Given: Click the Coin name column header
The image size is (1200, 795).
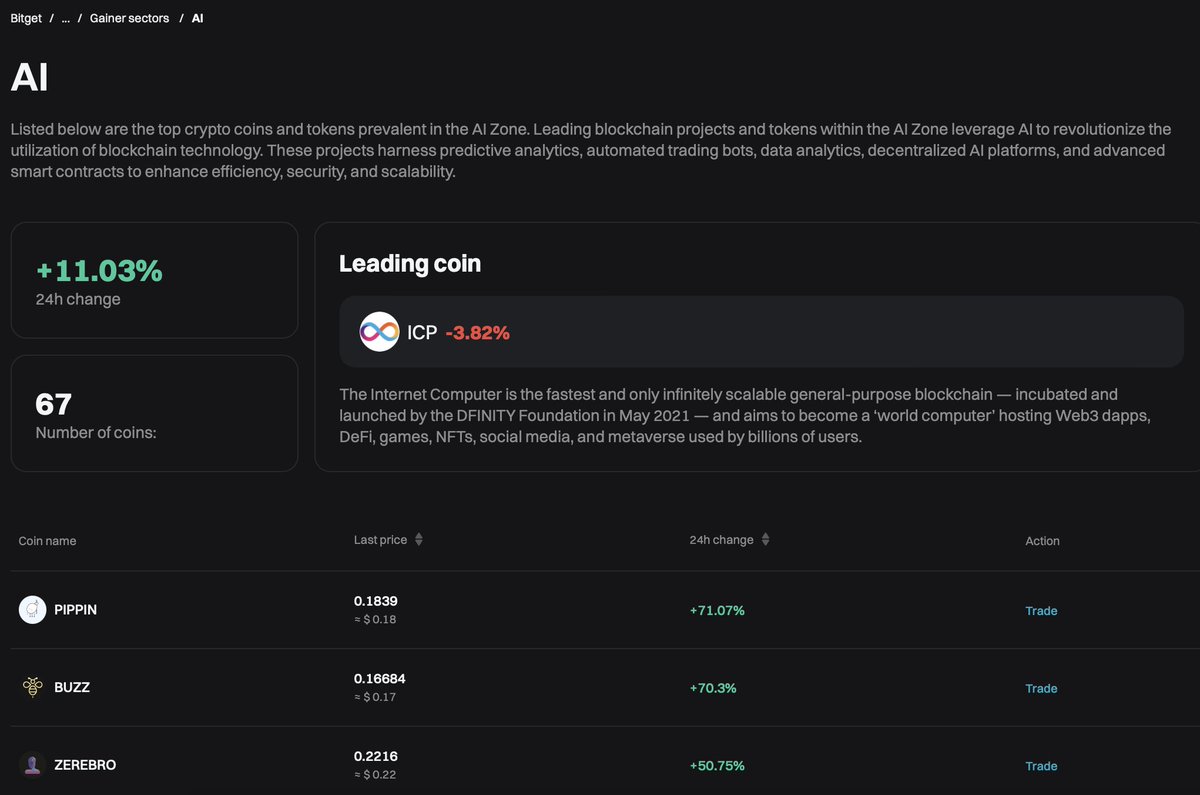Looking at the screenshot, I should (x=47, y=541).
